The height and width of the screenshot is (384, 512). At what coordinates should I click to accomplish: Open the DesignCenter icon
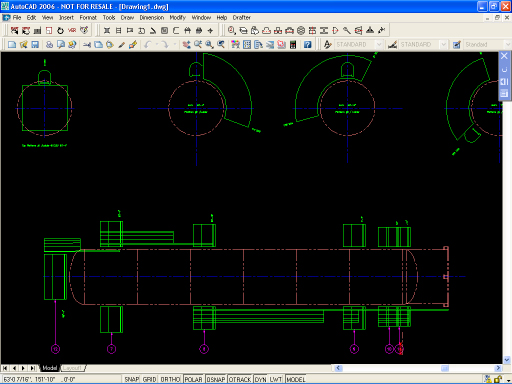click(247, 44)
